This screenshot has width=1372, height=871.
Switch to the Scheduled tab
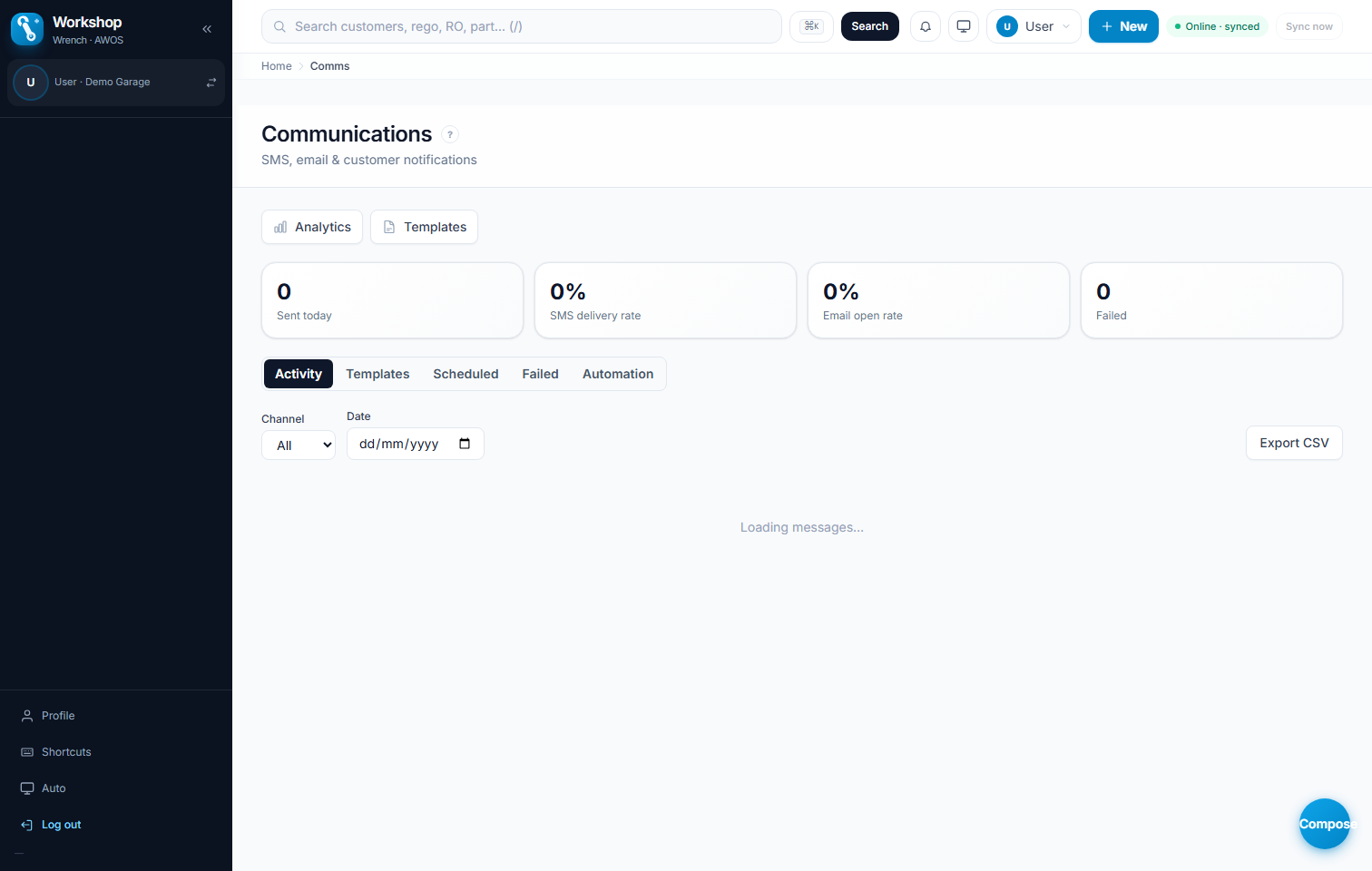tap(465, 374)
